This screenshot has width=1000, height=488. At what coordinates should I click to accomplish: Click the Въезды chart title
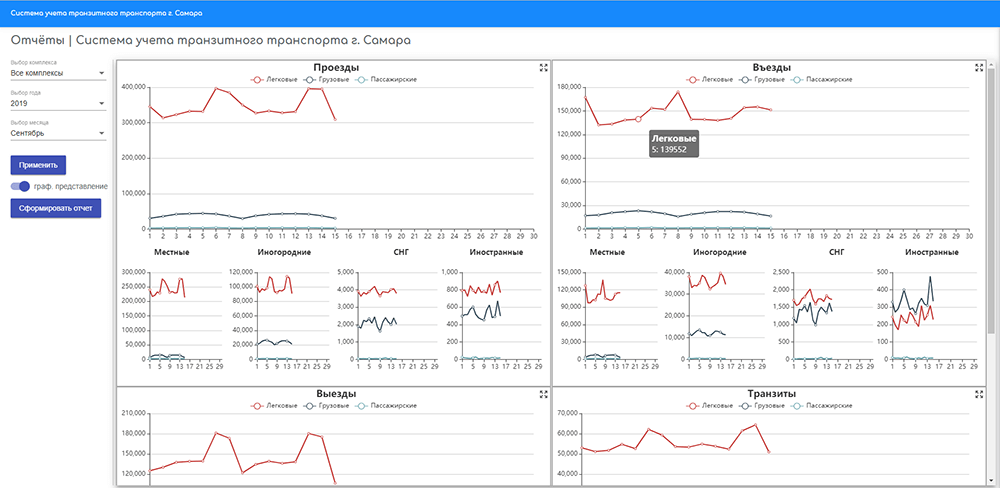[772, 68]
